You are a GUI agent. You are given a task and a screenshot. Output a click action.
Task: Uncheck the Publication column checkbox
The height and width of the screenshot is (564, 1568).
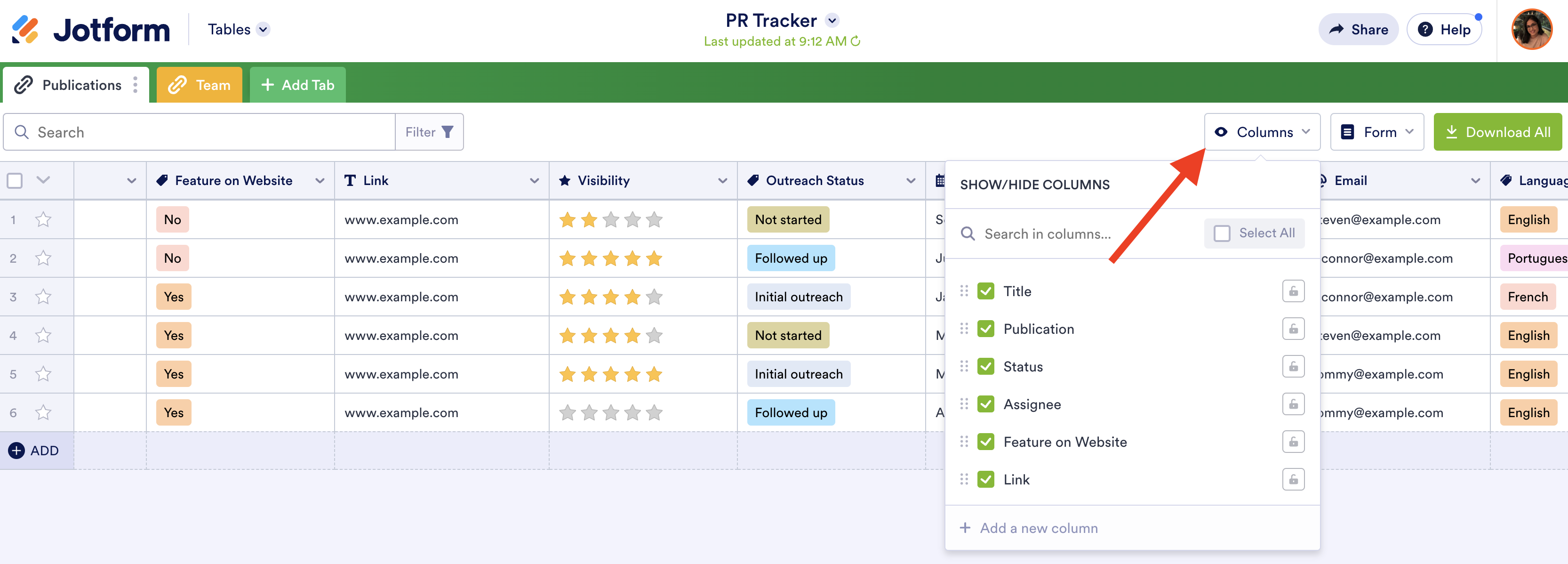(x=985, y=329)
